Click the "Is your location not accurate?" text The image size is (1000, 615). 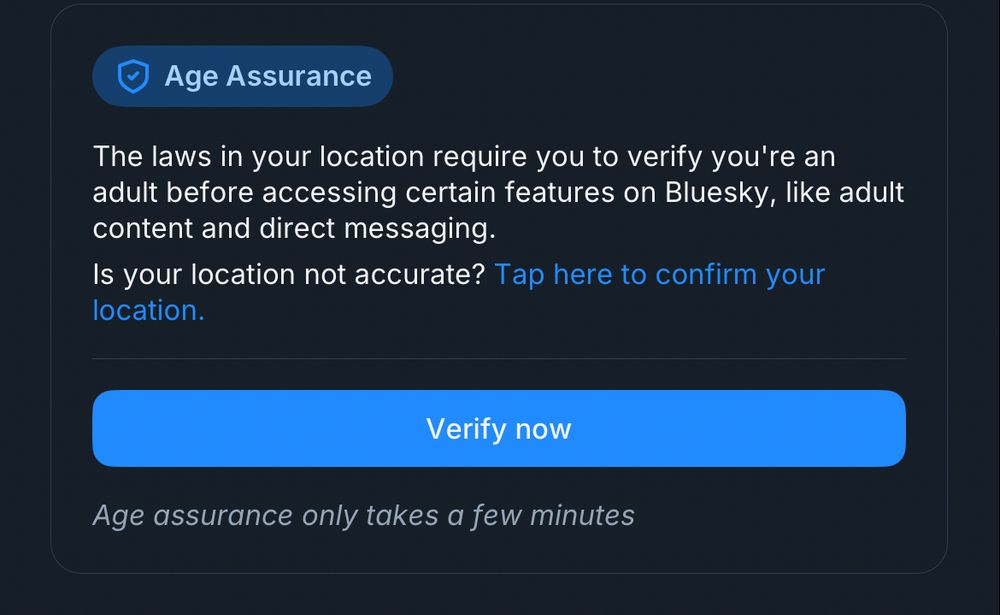[x=288, y=275]
